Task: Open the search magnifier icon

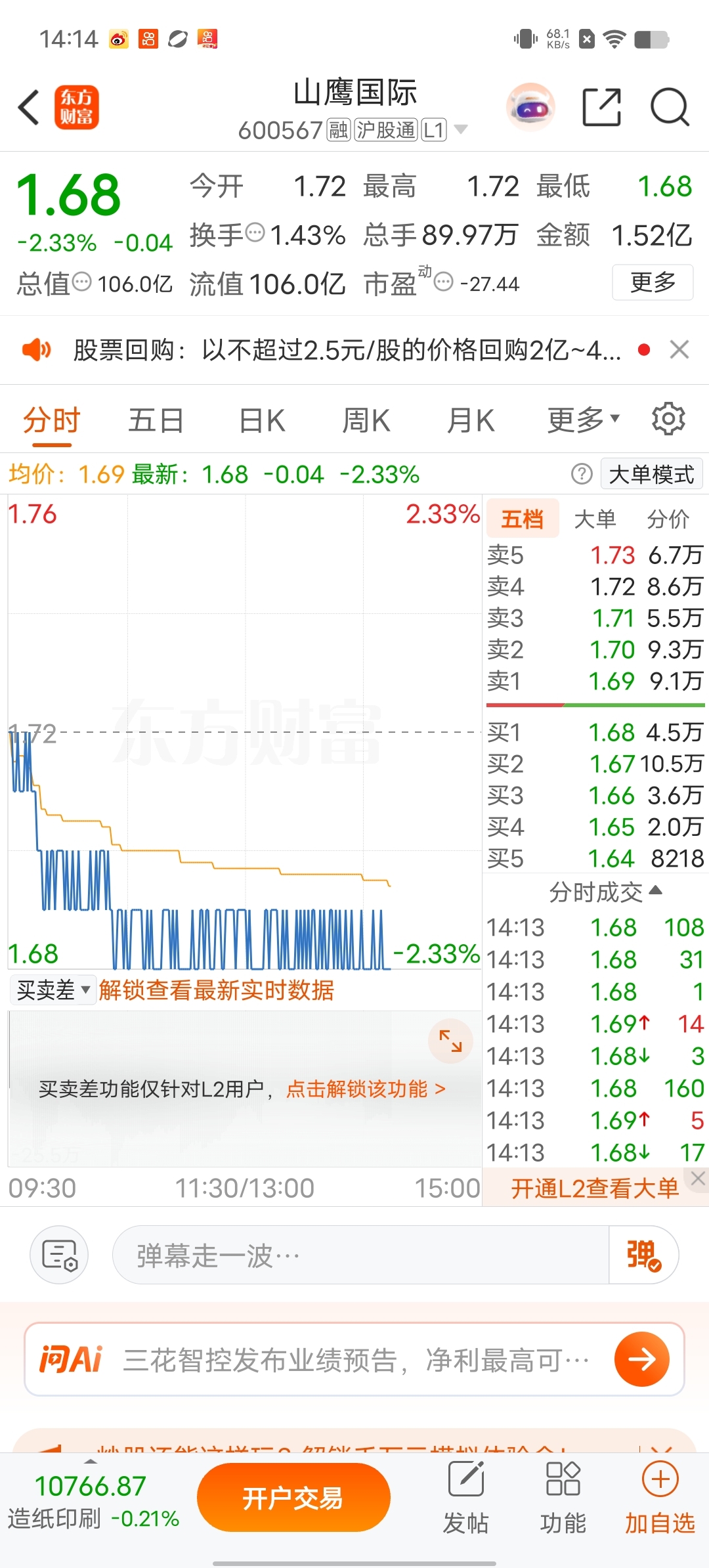Action: [670, 107]
